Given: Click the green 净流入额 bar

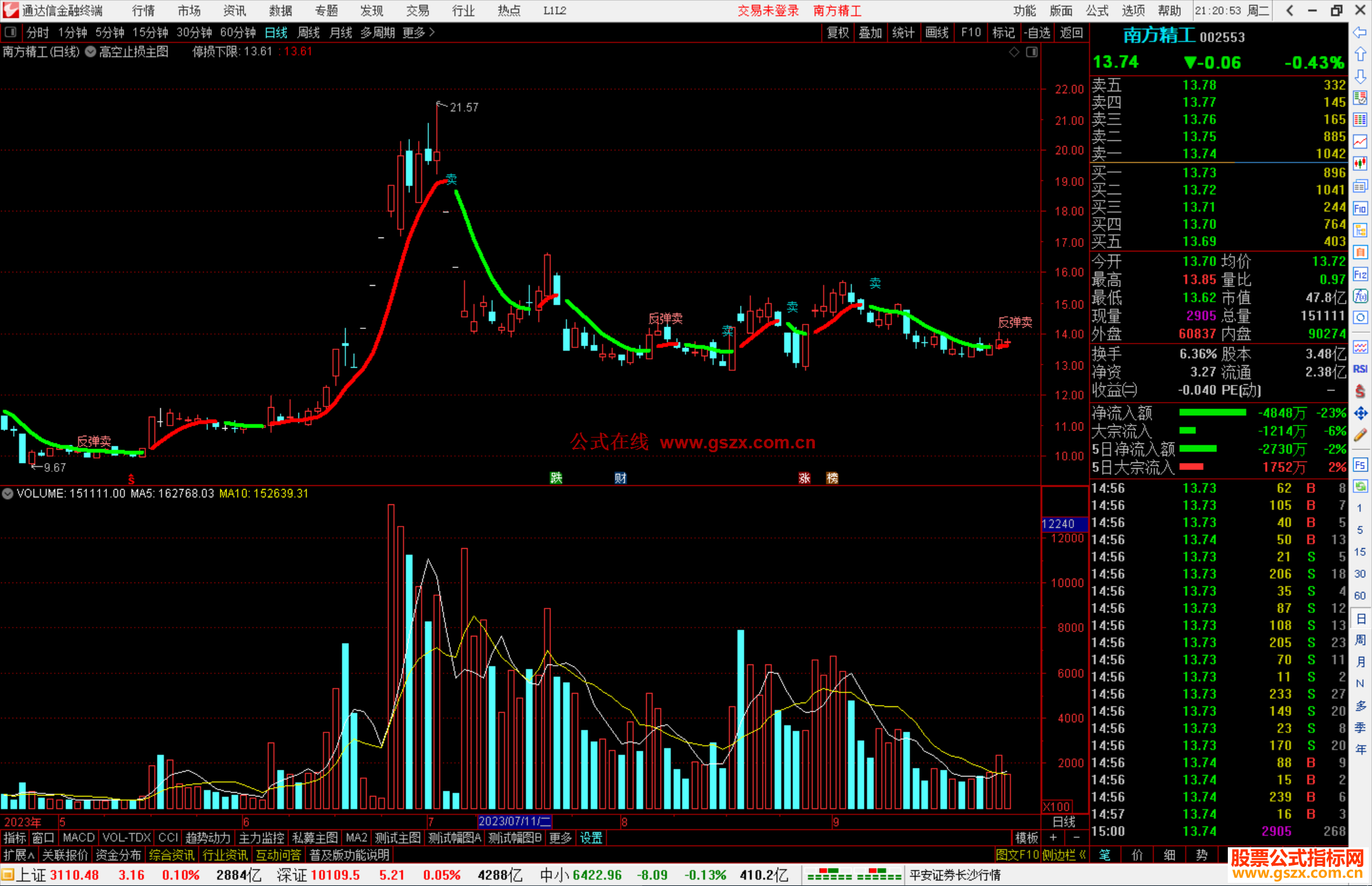Looking at the screenshot, I should click(x=1213, y=412).
